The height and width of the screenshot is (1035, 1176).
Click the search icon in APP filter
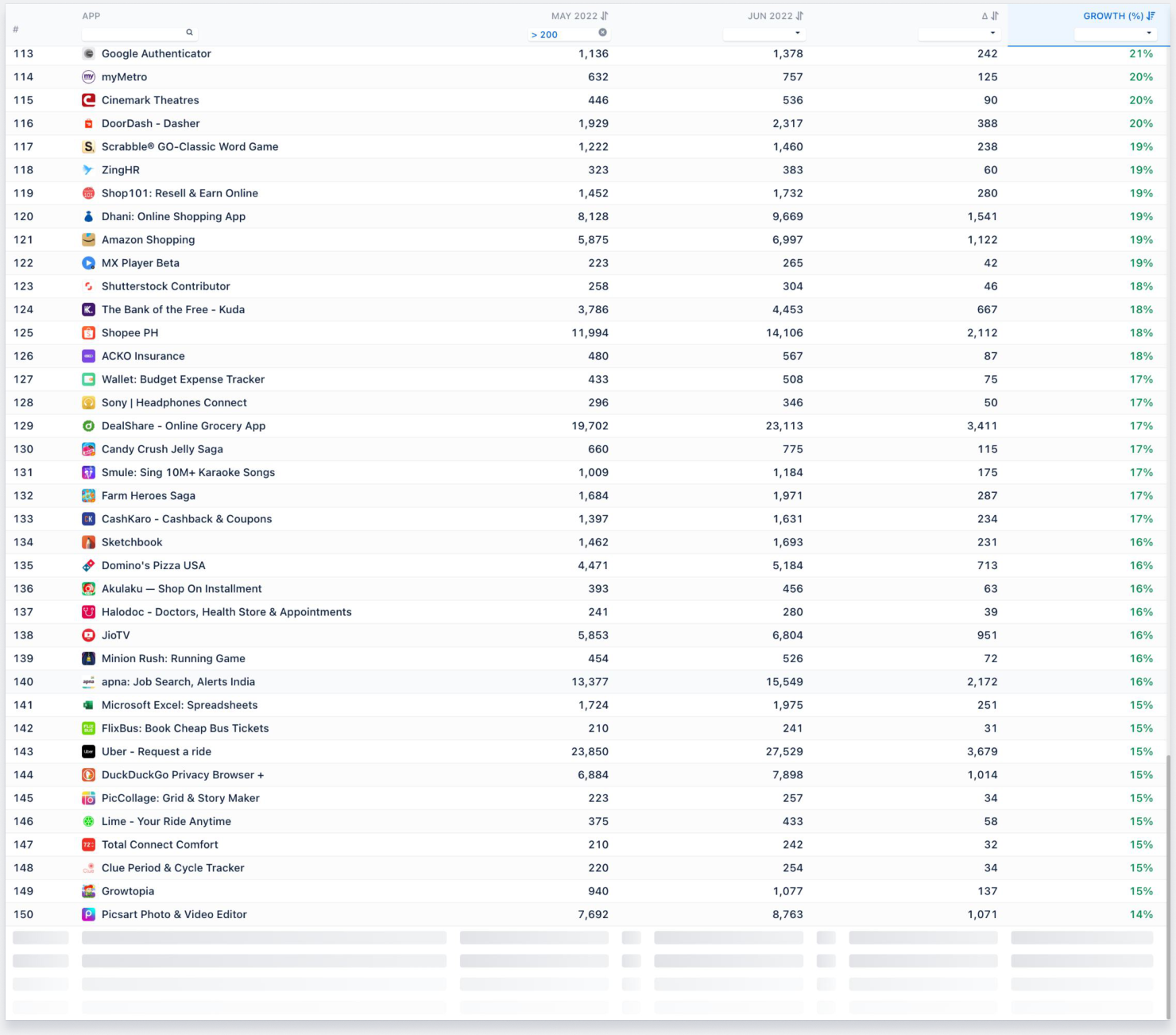(189, 33)
